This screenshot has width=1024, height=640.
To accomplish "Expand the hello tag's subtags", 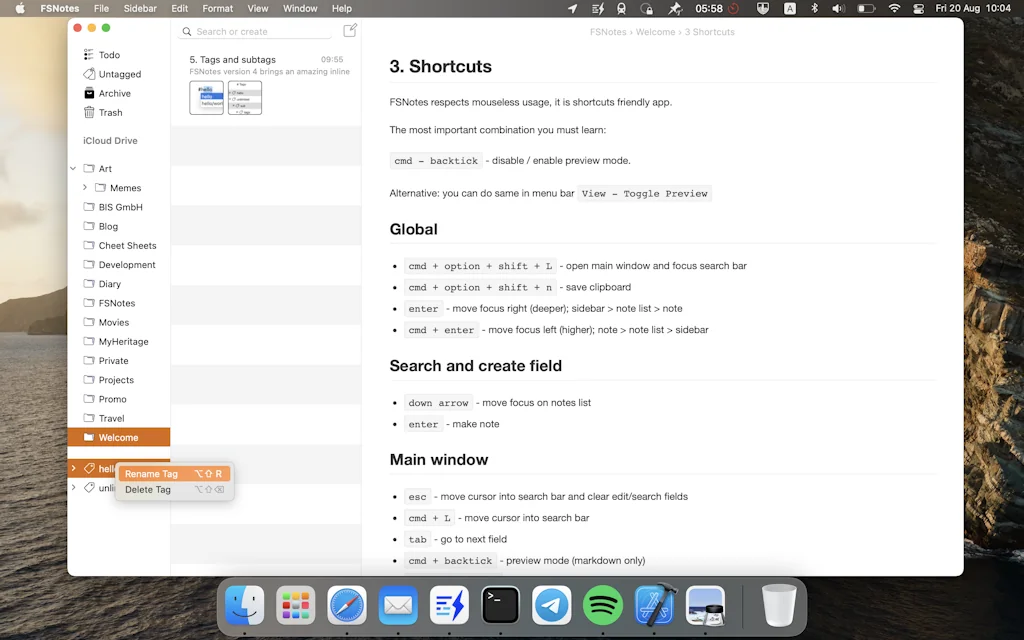I will click(x=72, y=468).
